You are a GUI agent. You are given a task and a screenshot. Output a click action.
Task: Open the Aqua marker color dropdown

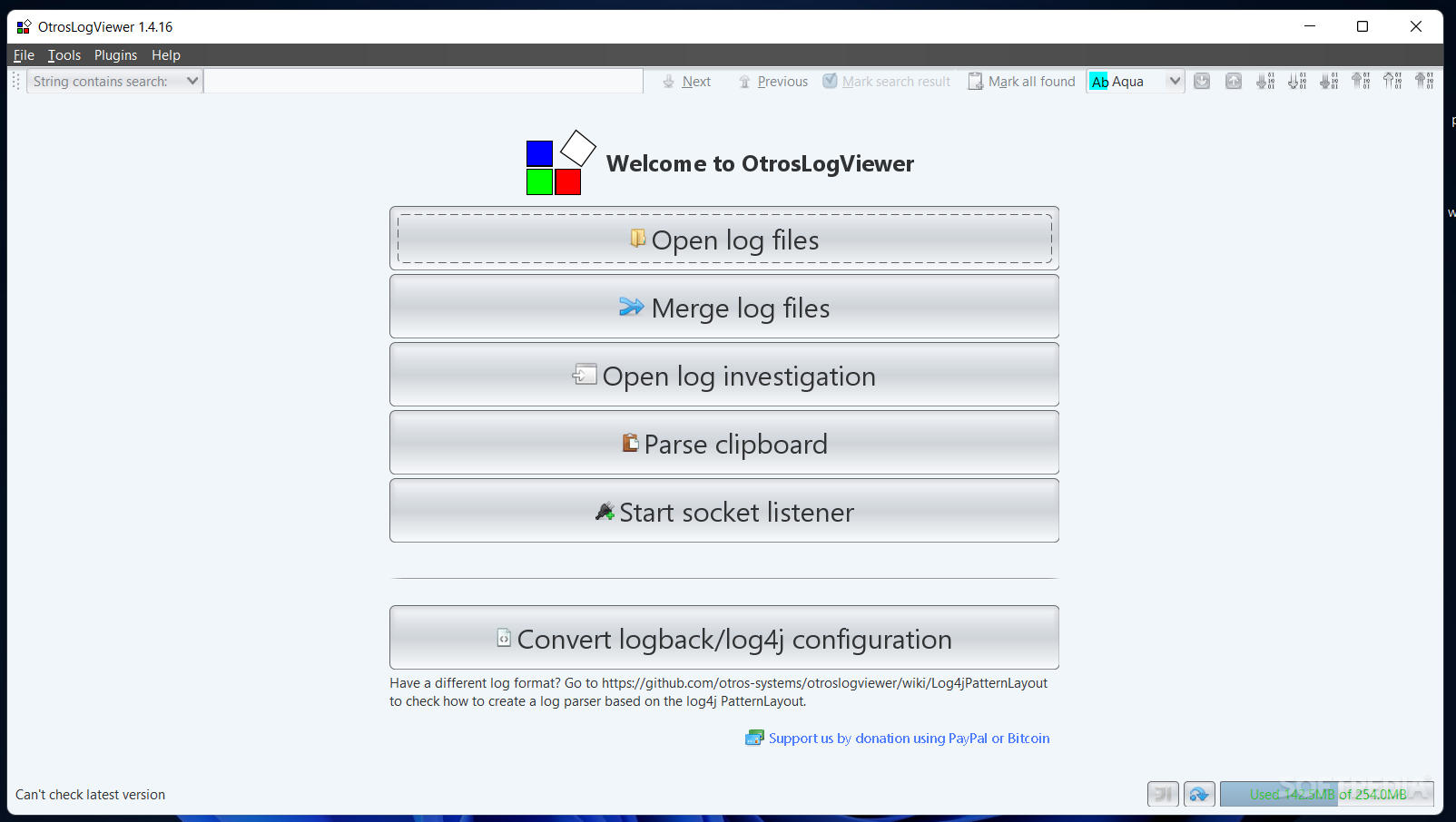tap(1136, 82)
